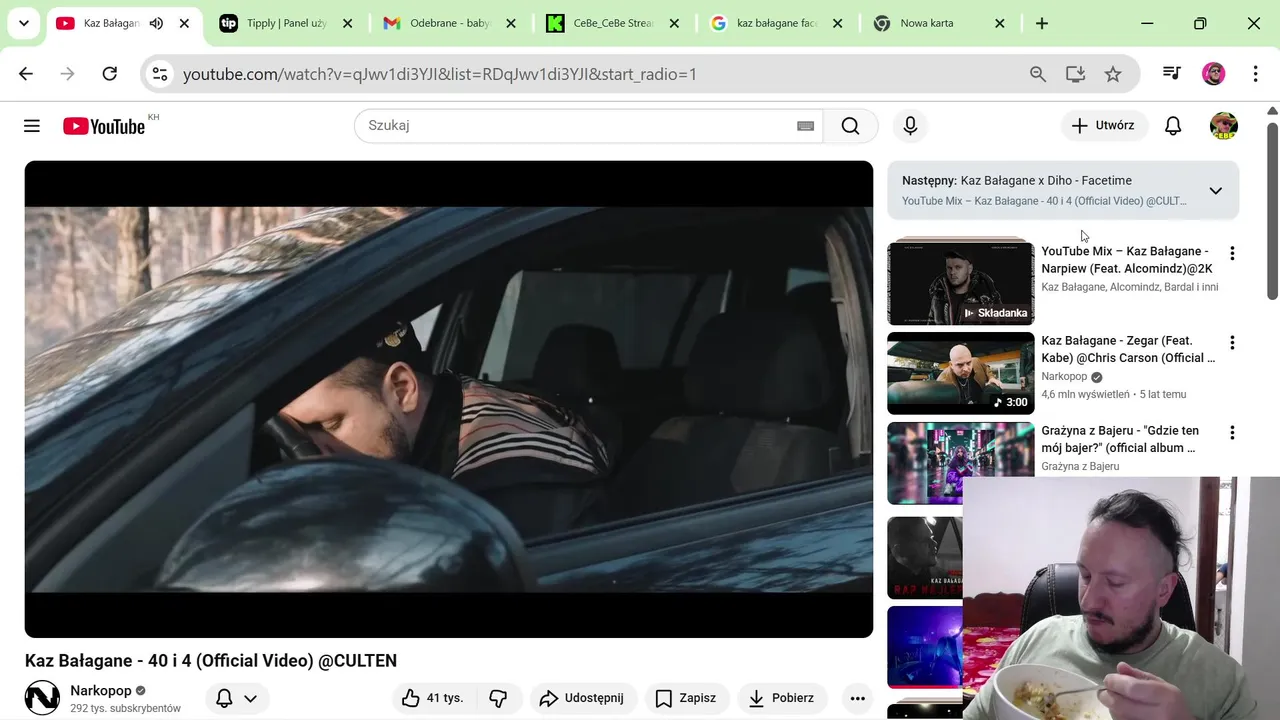Open the tab search dropdown arrow
This screenshot has height=720, width=1280.
pyautogui.click(x=23, y=23)
